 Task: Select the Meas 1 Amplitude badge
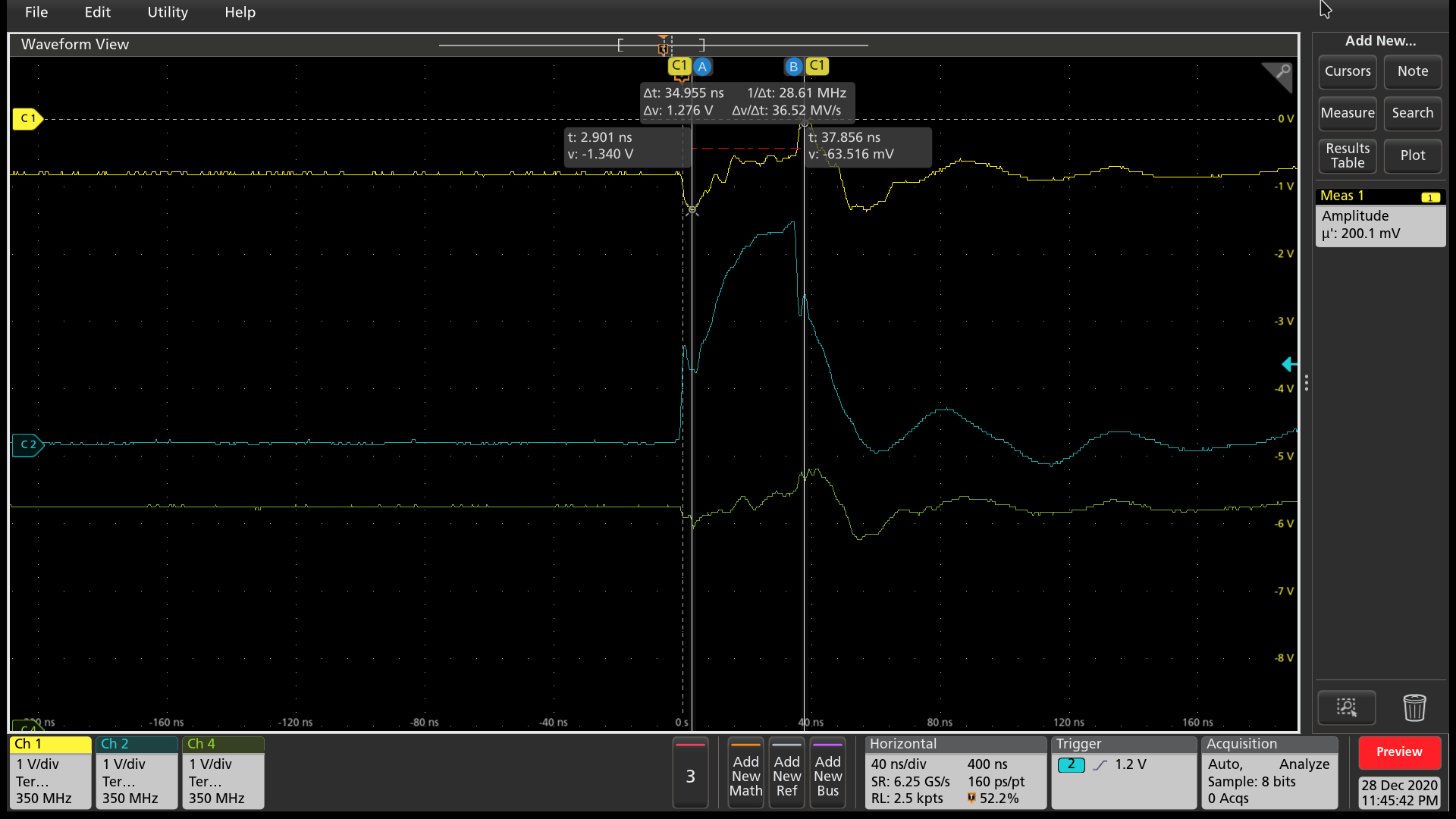1379,218
